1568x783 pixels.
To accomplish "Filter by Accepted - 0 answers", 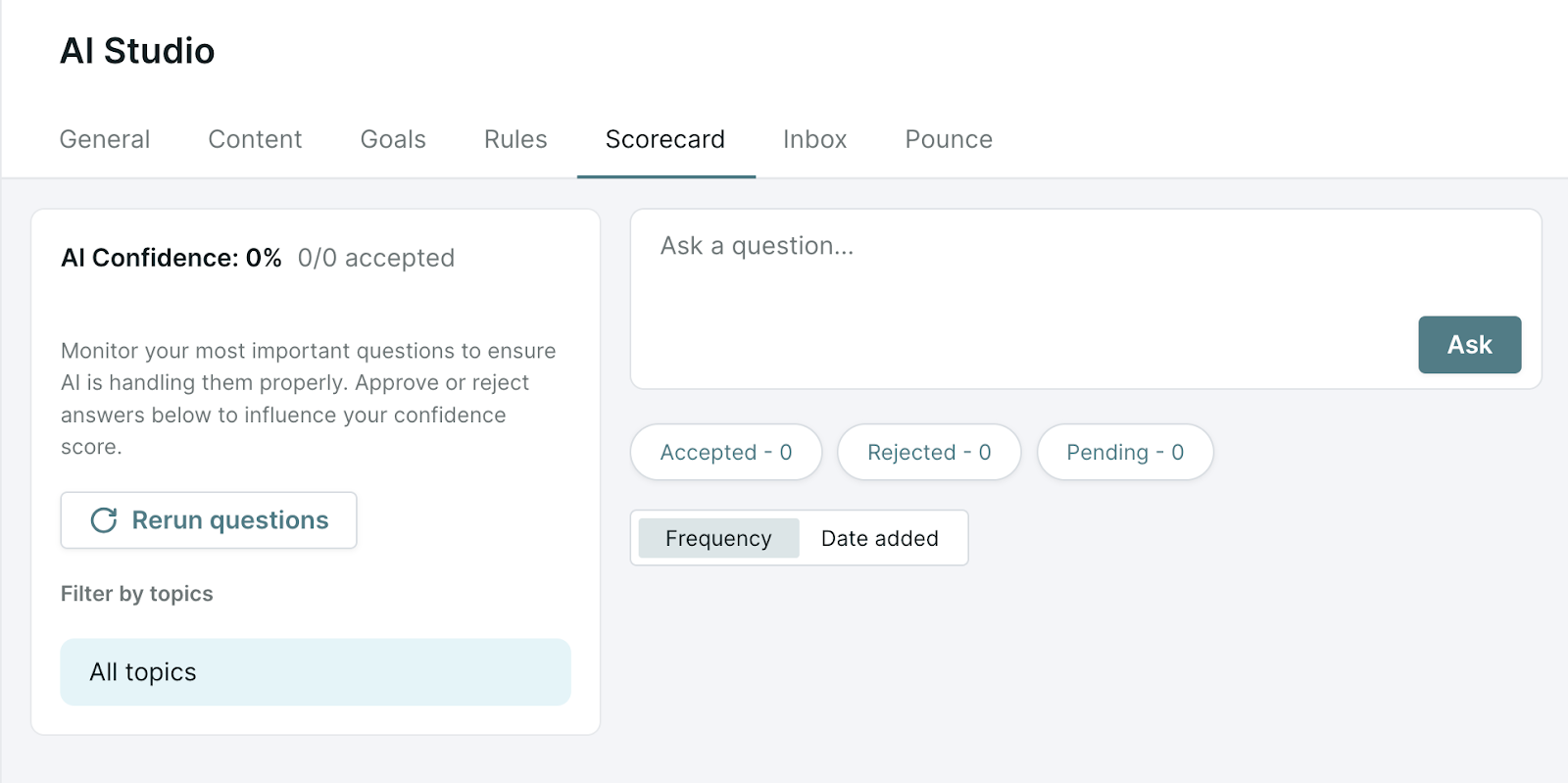I will coord(726,452).
